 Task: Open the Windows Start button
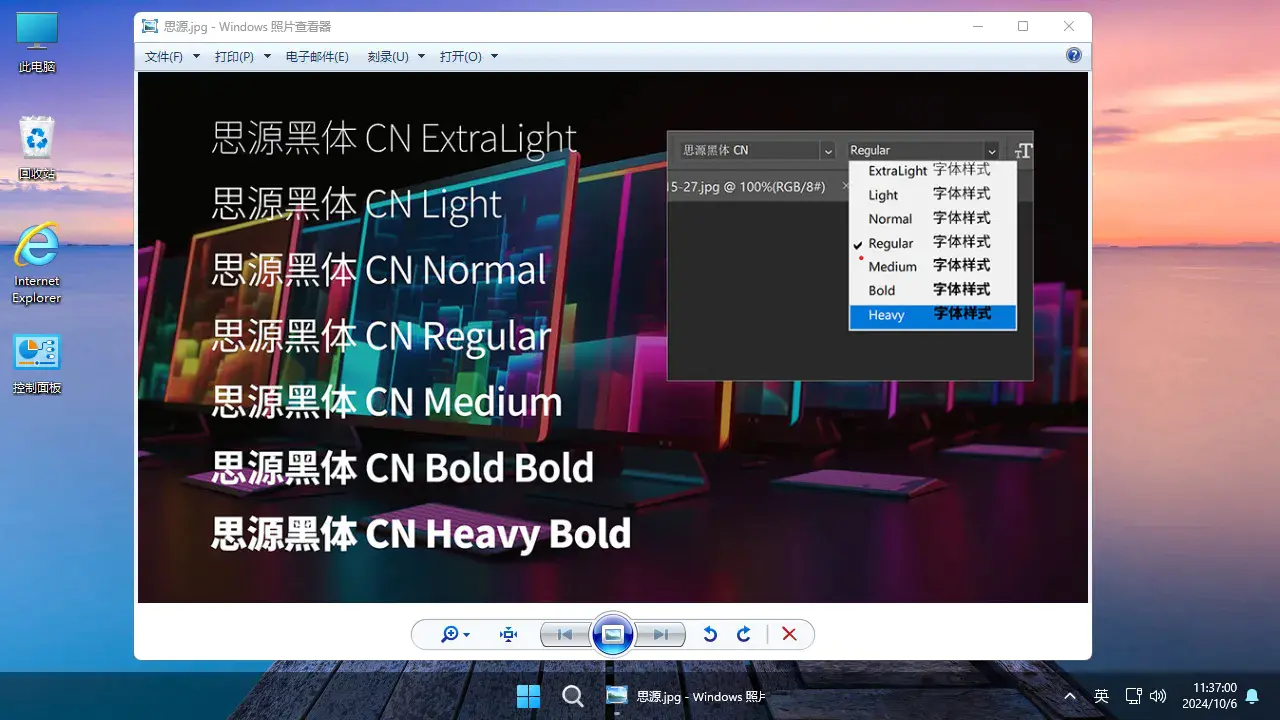(x=528, y=696)
